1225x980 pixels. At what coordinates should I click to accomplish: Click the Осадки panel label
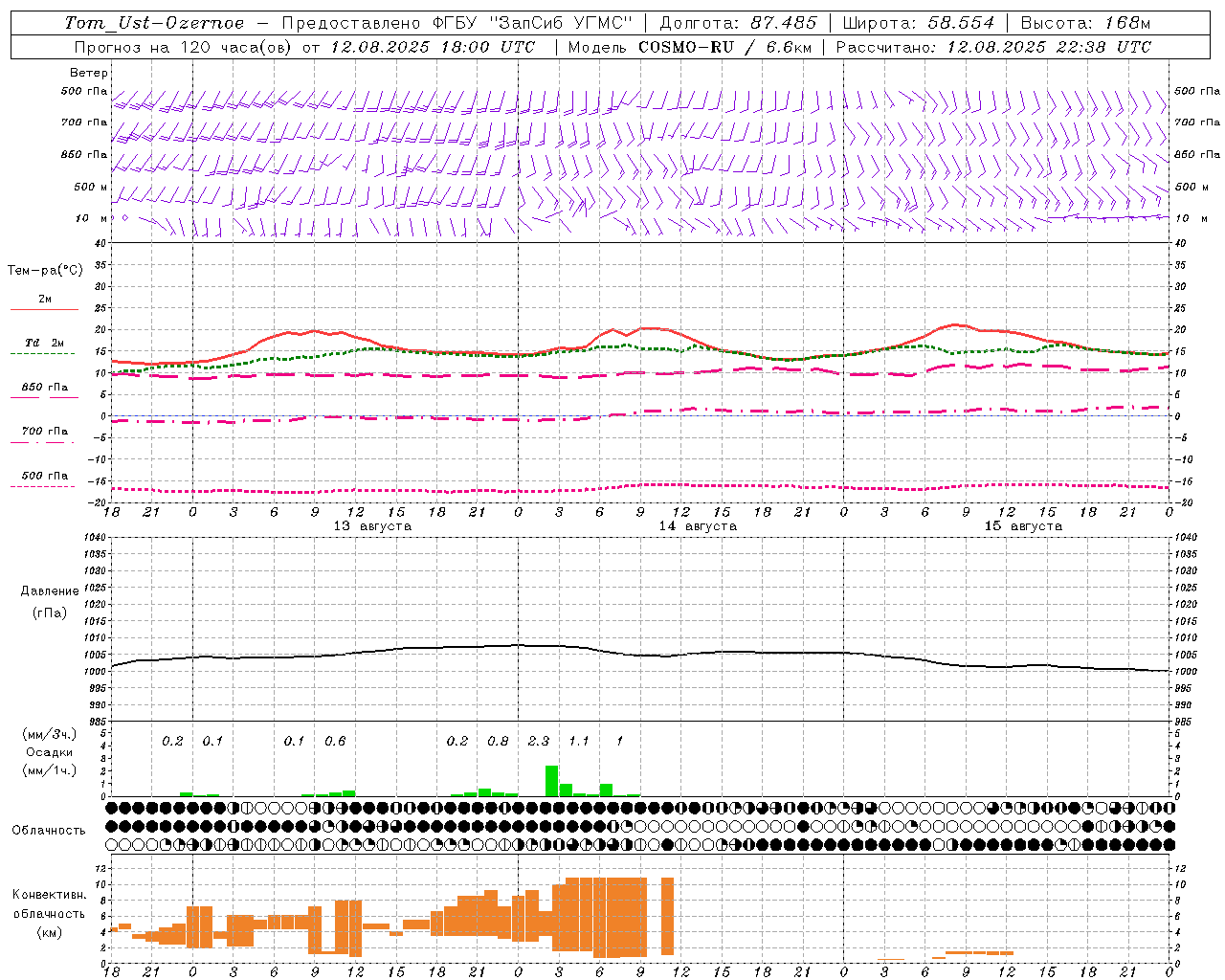pos(49,752)
